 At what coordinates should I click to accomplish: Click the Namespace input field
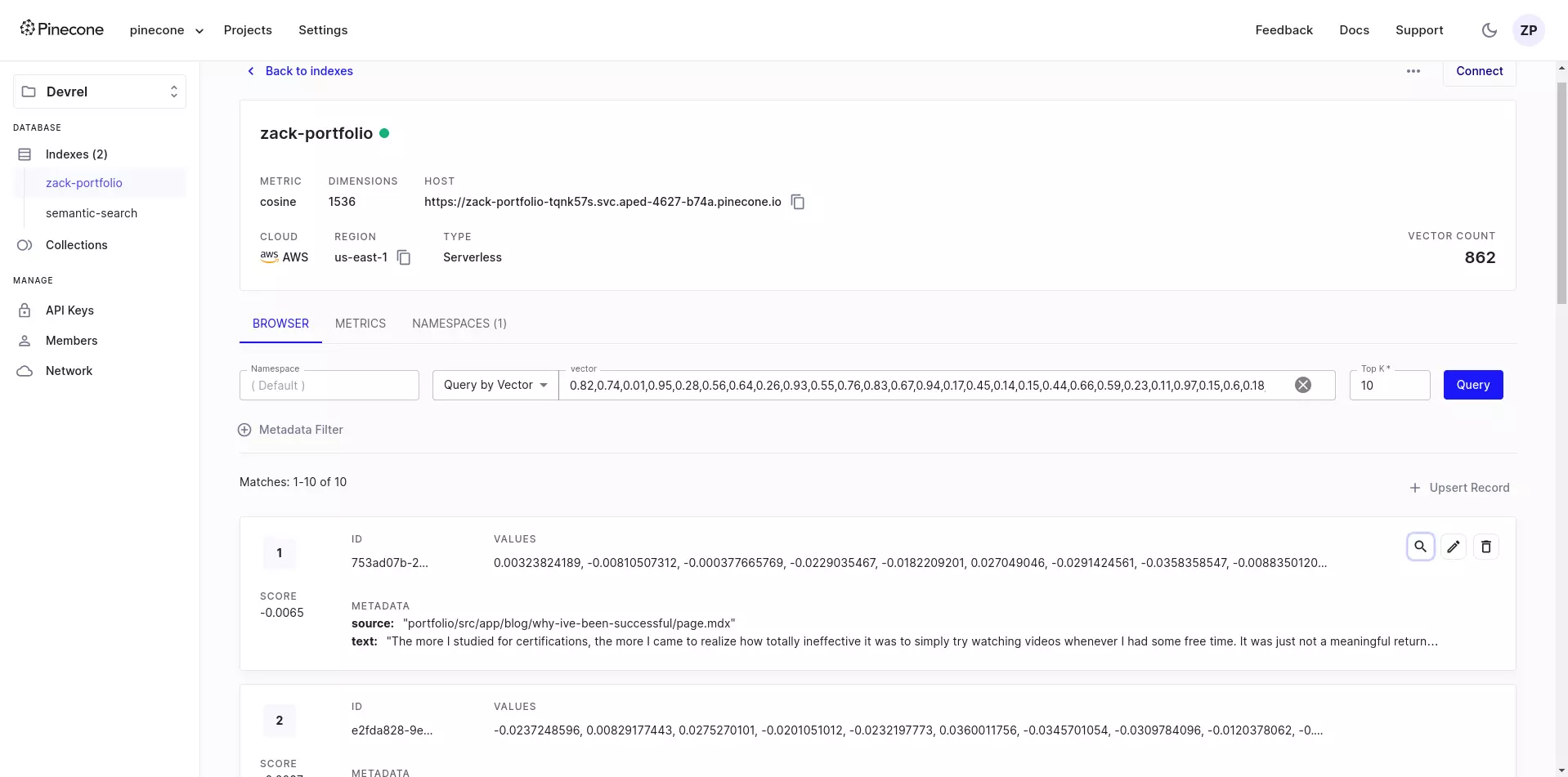pos(329,386)
